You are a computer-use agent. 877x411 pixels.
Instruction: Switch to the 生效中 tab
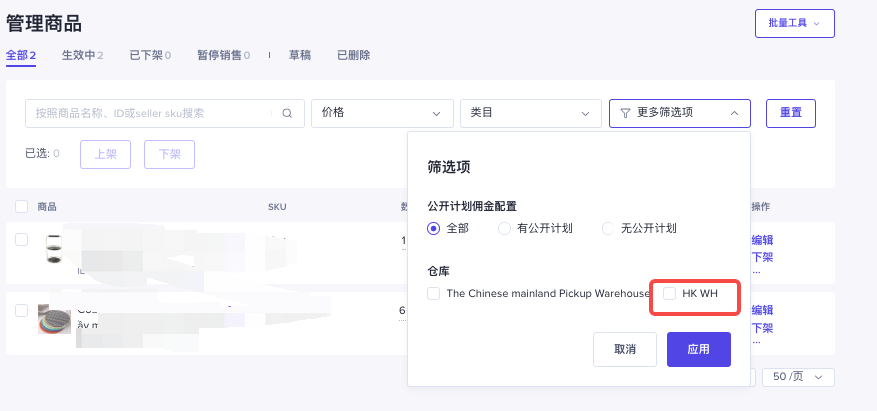[x=82, y=55]
